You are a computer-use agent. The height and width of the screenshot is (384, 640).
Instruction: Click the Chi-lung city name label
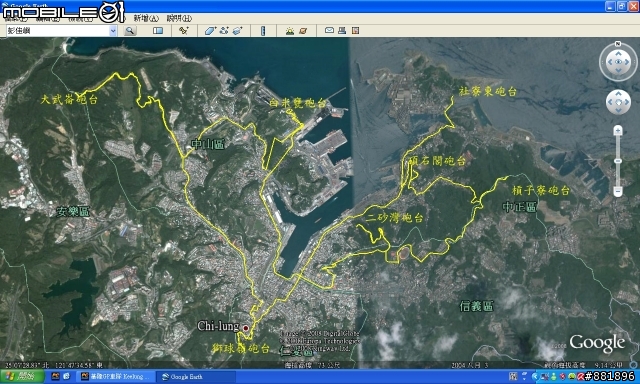pos(218,326)
